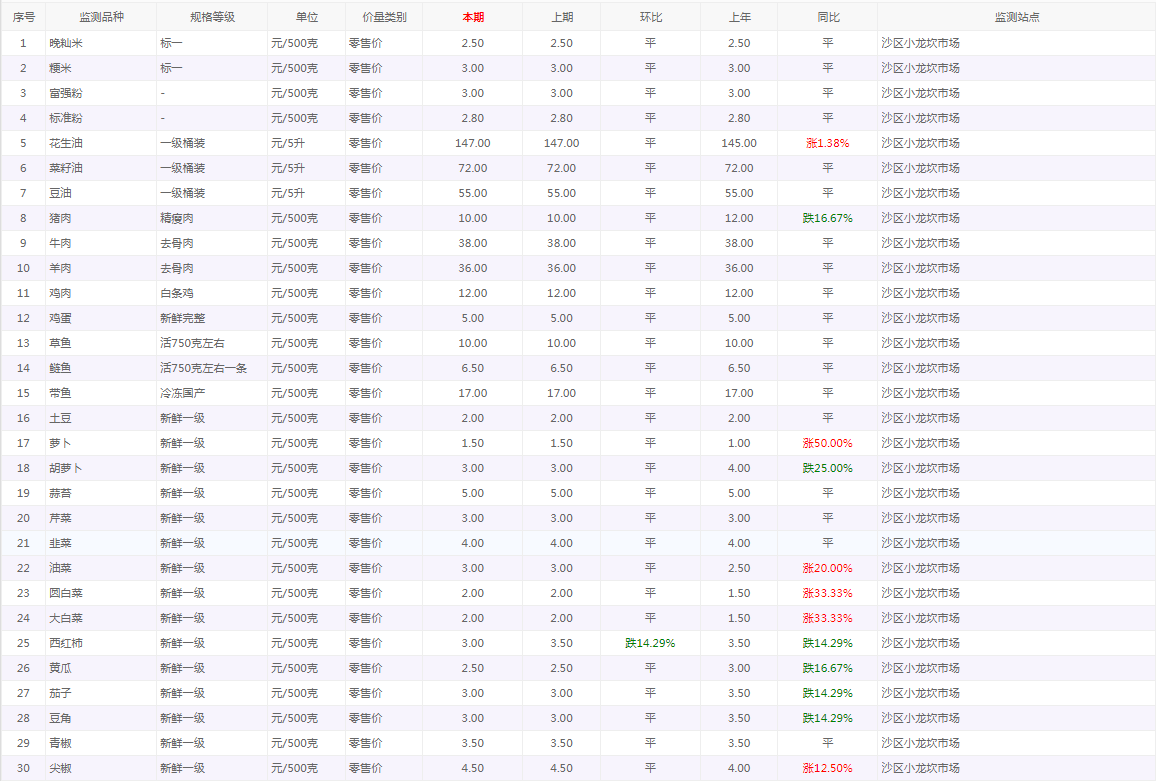Click 跌16.67% in the 黄瓜 row
The height and width of the screenshot is (781, 1156).
click(828, 669)
